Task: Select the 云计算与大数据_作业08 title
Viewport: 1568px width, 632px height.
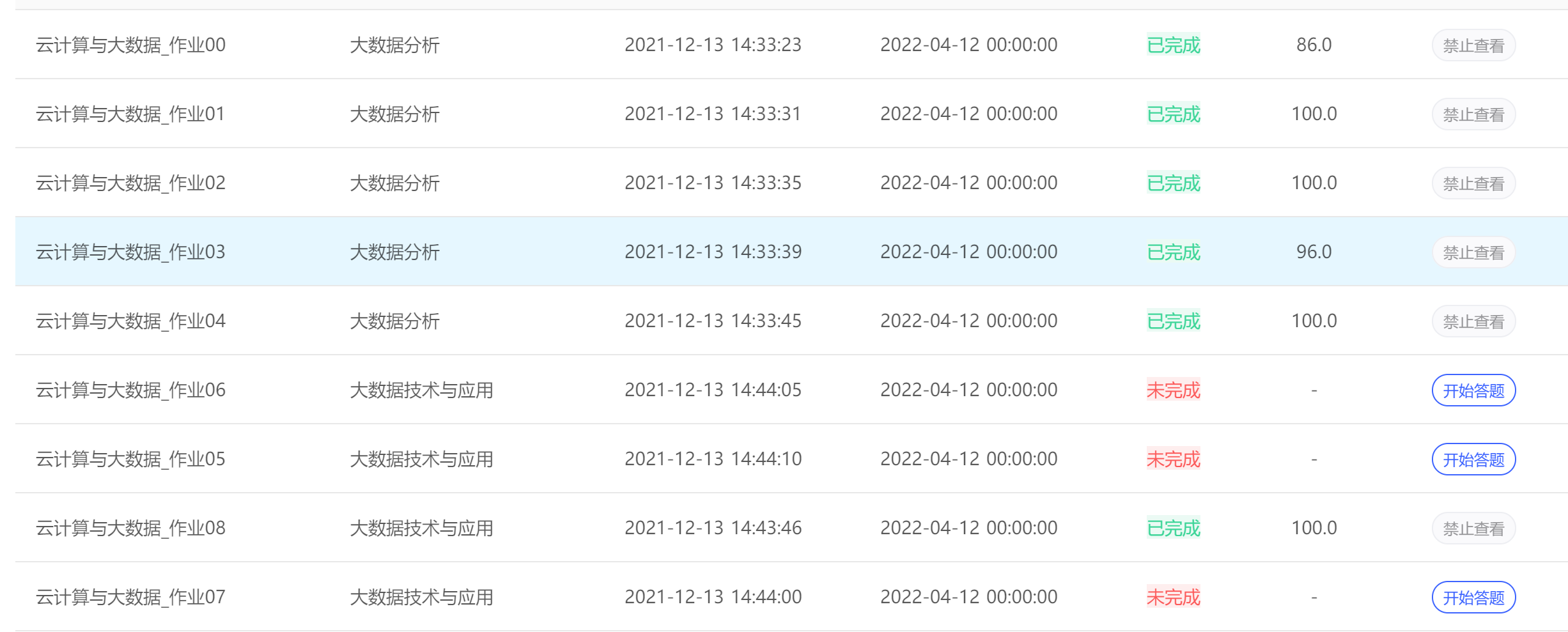Action: click(x=130, y=528)
